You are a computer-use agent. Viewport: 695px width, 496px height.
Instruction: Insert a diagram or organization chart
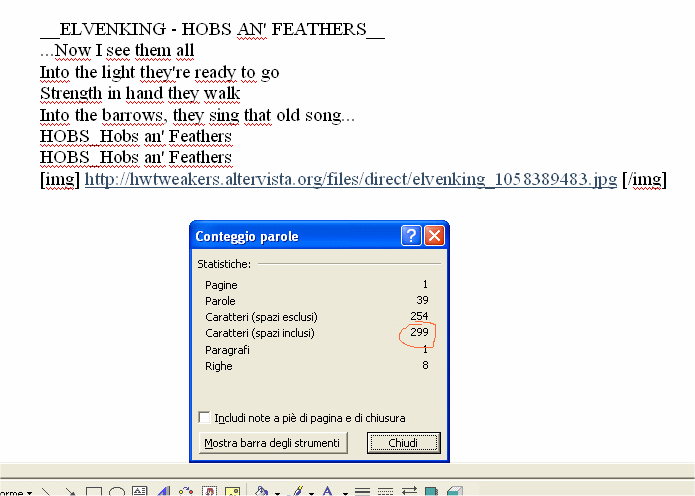pos(186,491)
